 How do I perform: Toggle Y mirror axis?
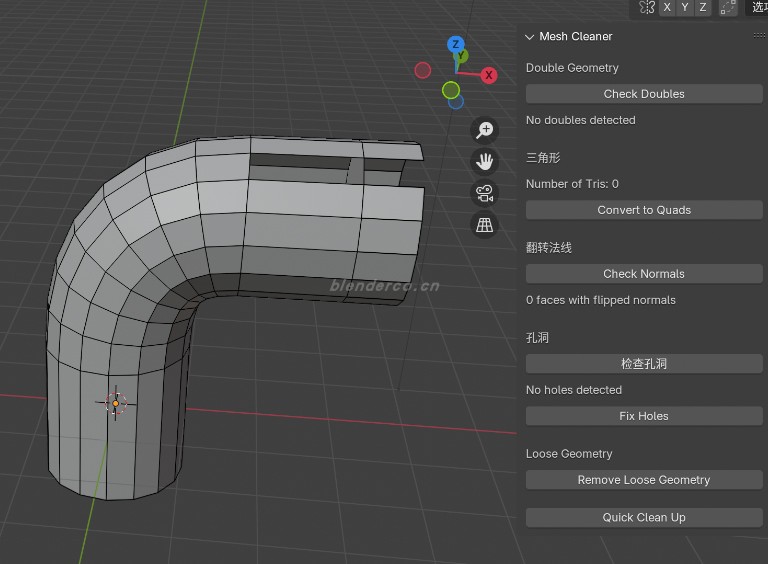685,7
